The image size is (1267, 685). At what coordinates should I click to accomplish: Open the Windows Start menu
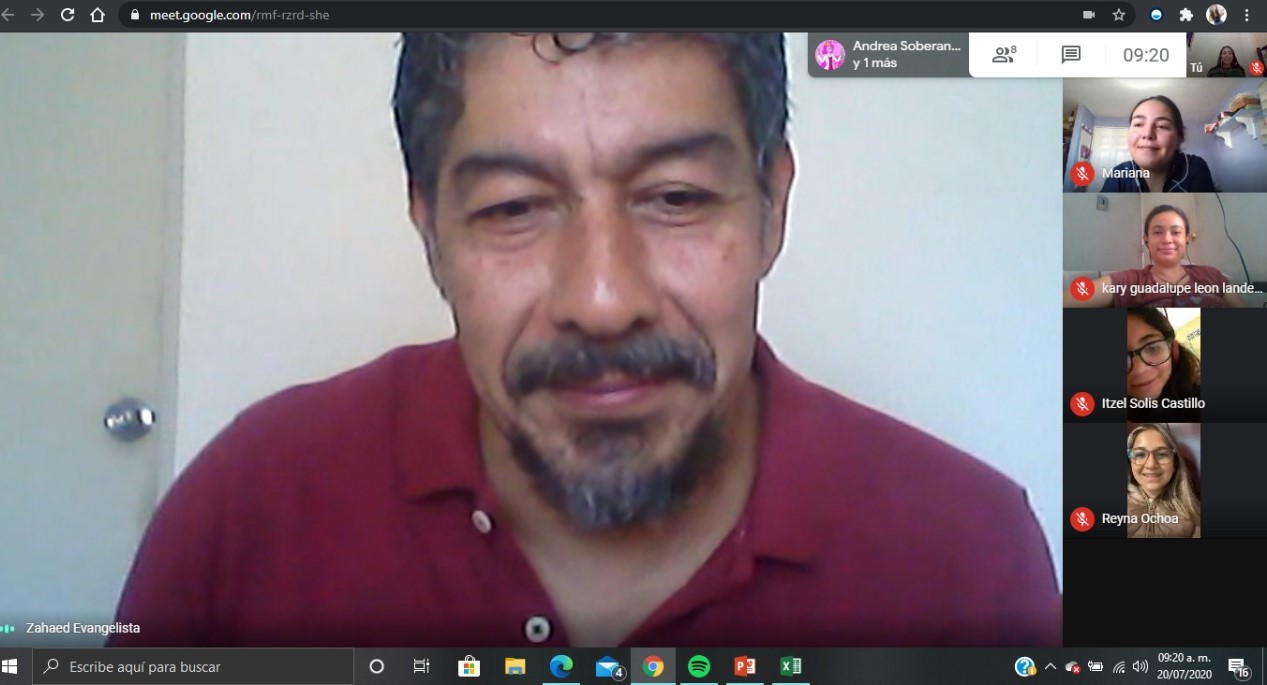(11, 667)
